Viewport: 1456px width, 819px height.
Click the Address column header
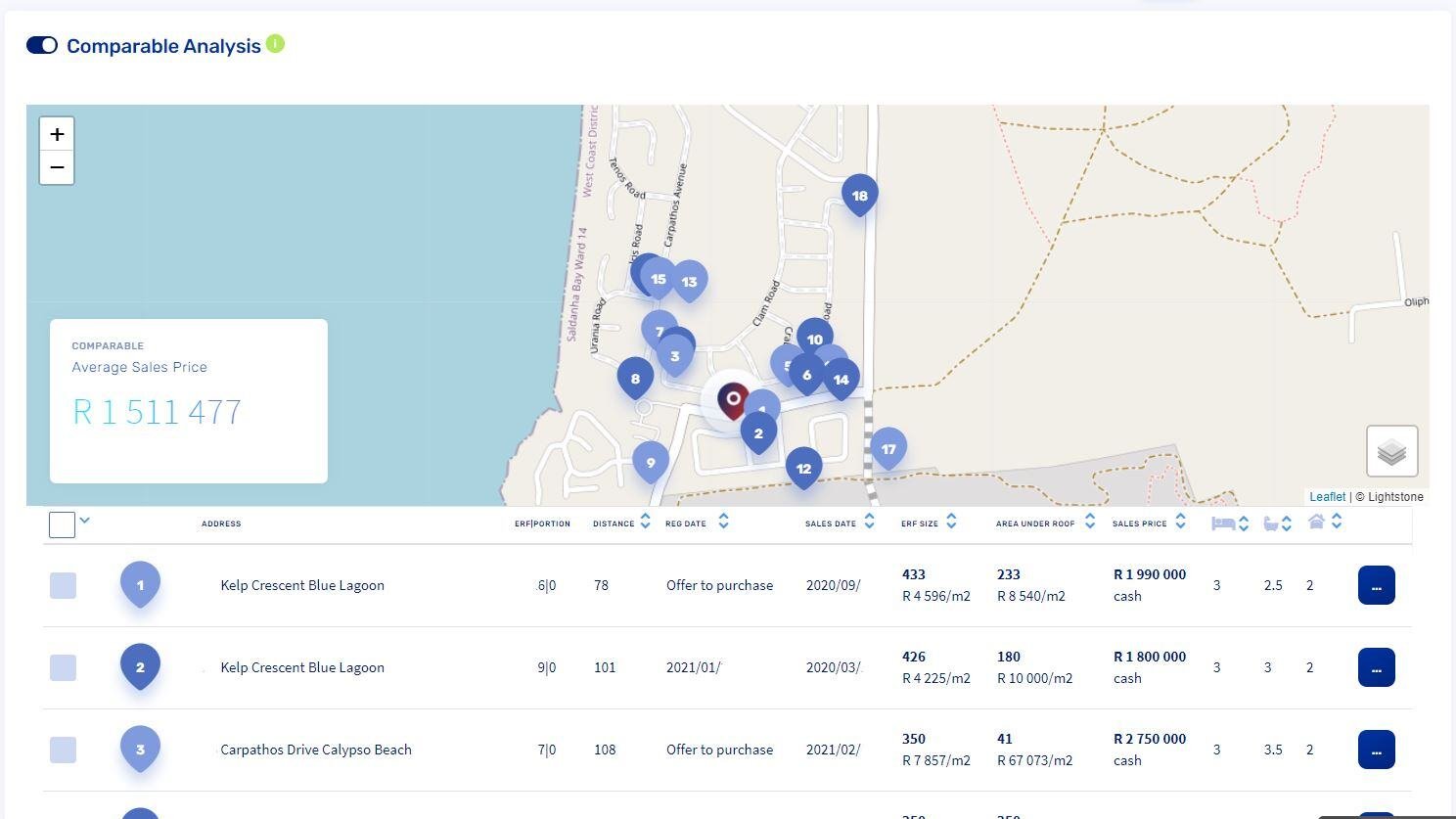point(221,523)
